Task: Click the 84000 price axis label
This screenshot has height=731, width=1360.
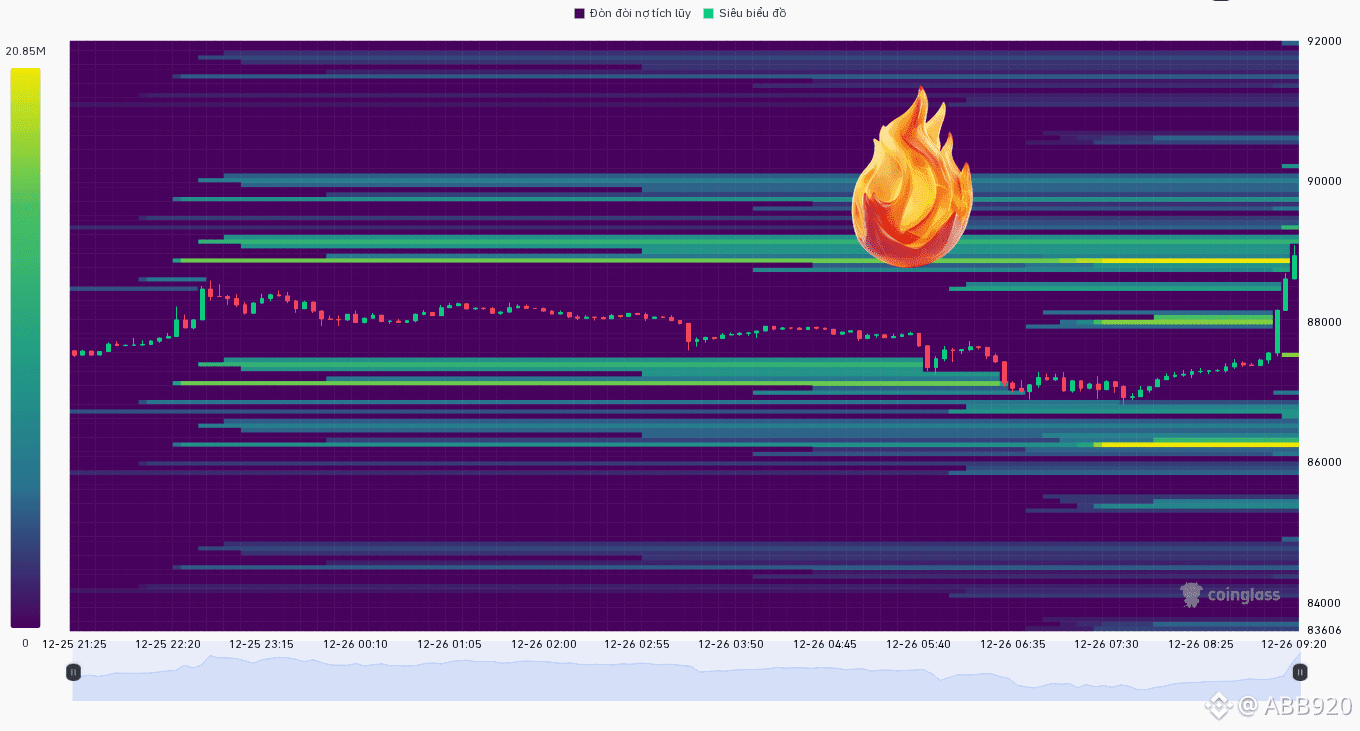Action: [1325, 603]
